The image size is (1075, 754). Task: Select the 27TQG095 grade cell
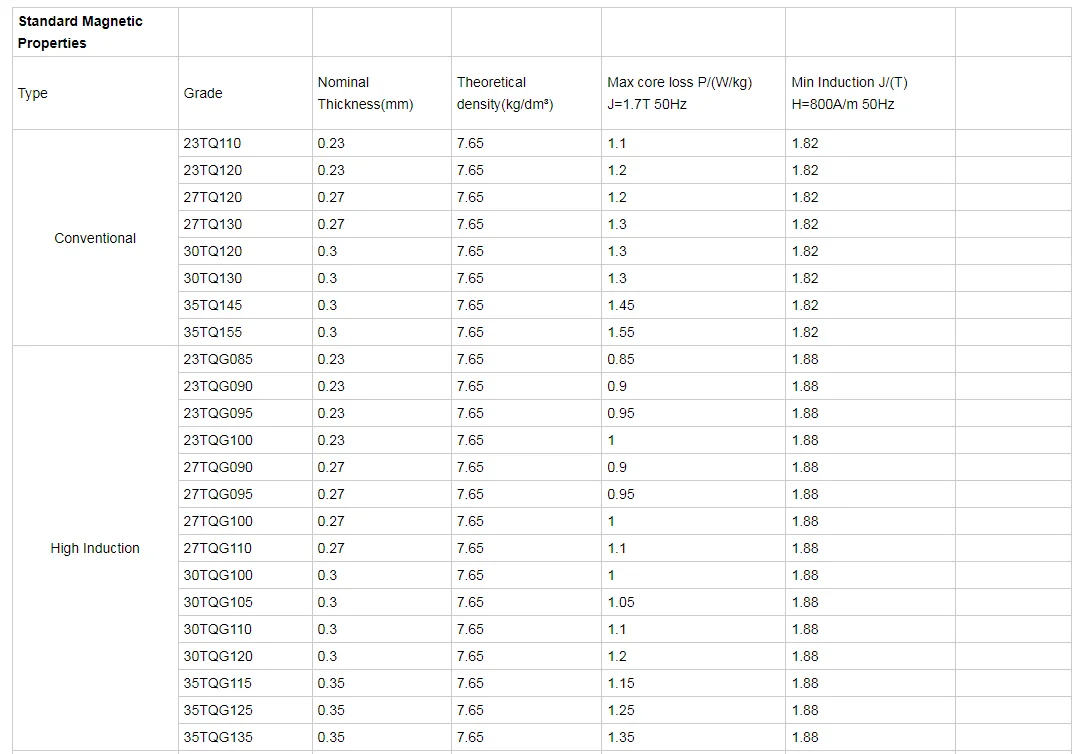pyautogui.click(x=218, y=494)
